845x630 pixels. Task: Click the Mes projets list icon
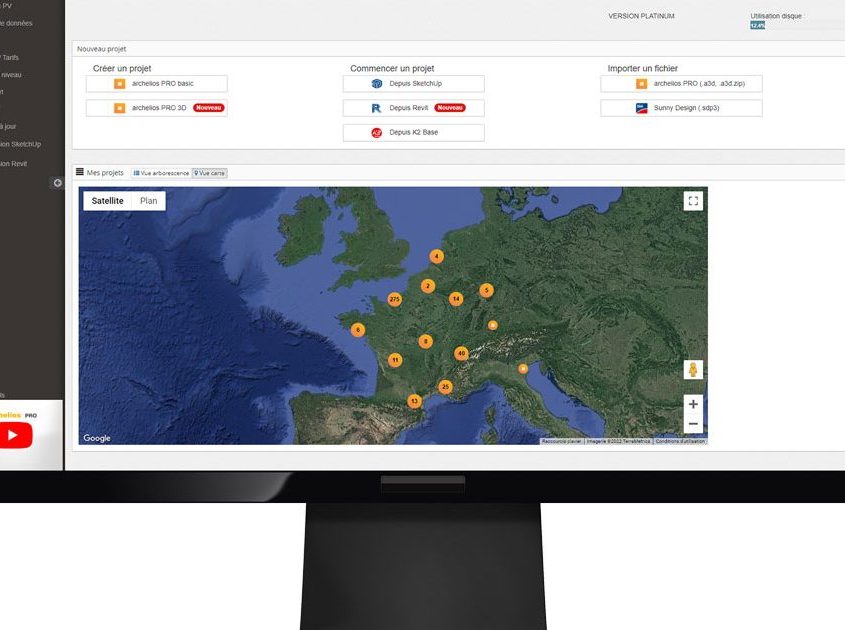coord(80,172)
